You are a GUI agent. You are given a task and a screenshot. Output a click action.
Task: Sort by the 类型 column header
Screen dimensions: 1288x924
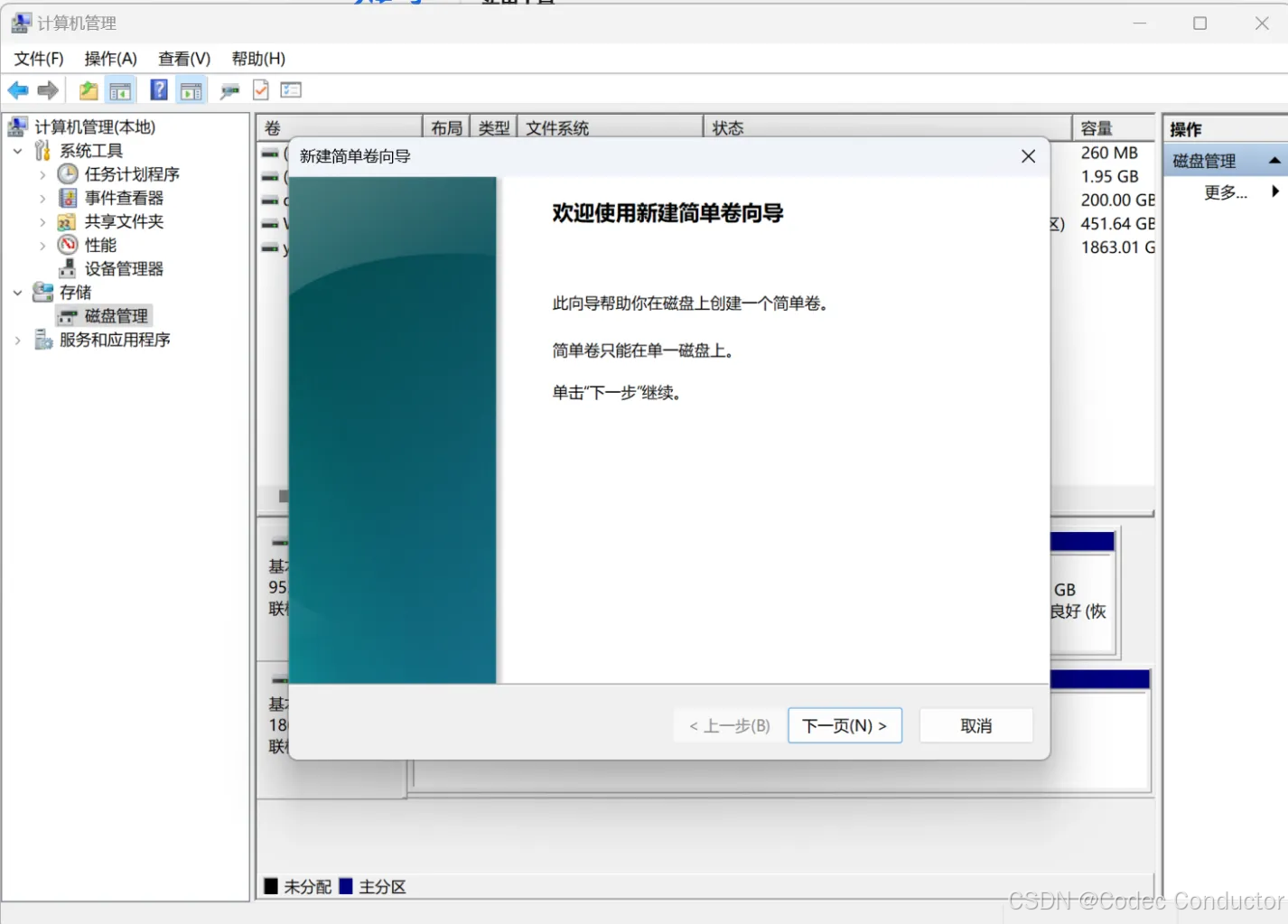[x=493, y=127]
